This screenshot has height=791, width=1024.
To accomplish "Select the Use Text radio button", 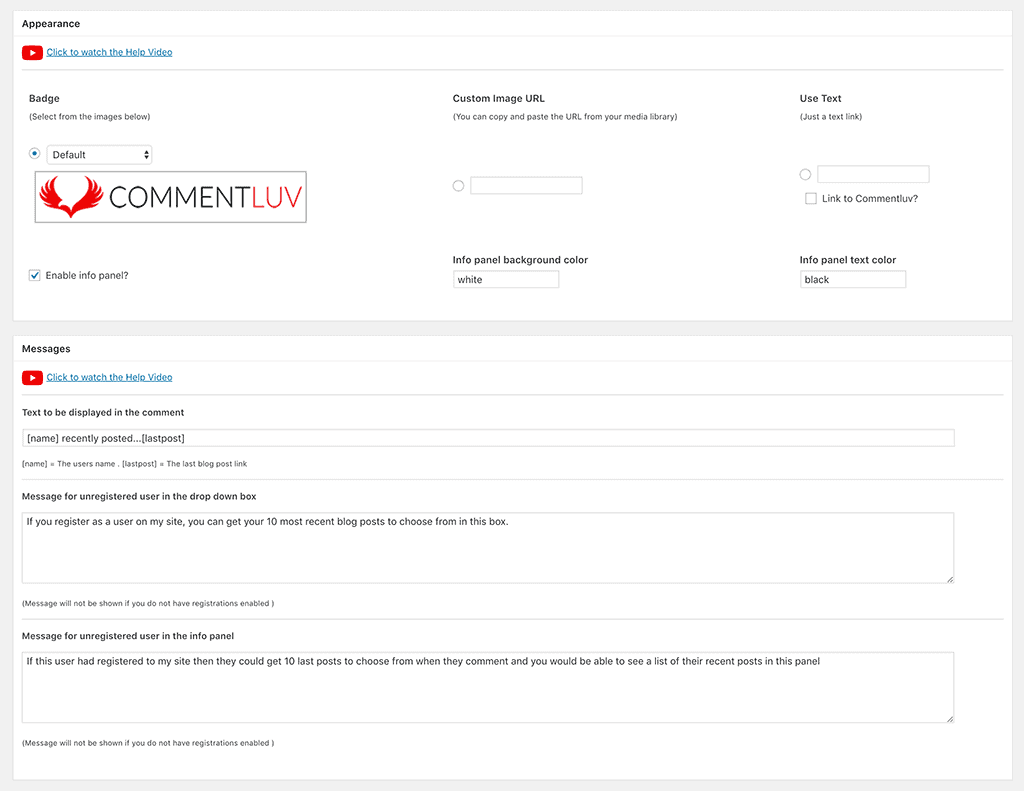I will point(805,173).
